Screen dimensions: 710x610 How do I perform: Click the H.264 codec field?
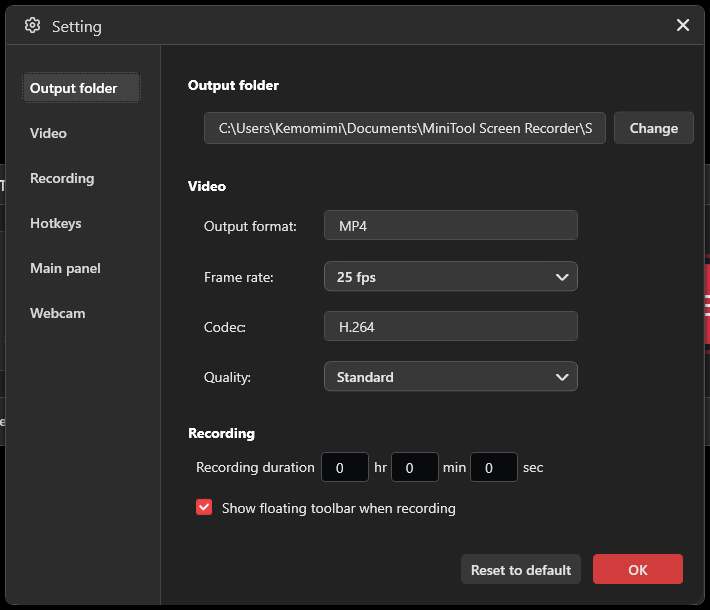coord(450,326)
